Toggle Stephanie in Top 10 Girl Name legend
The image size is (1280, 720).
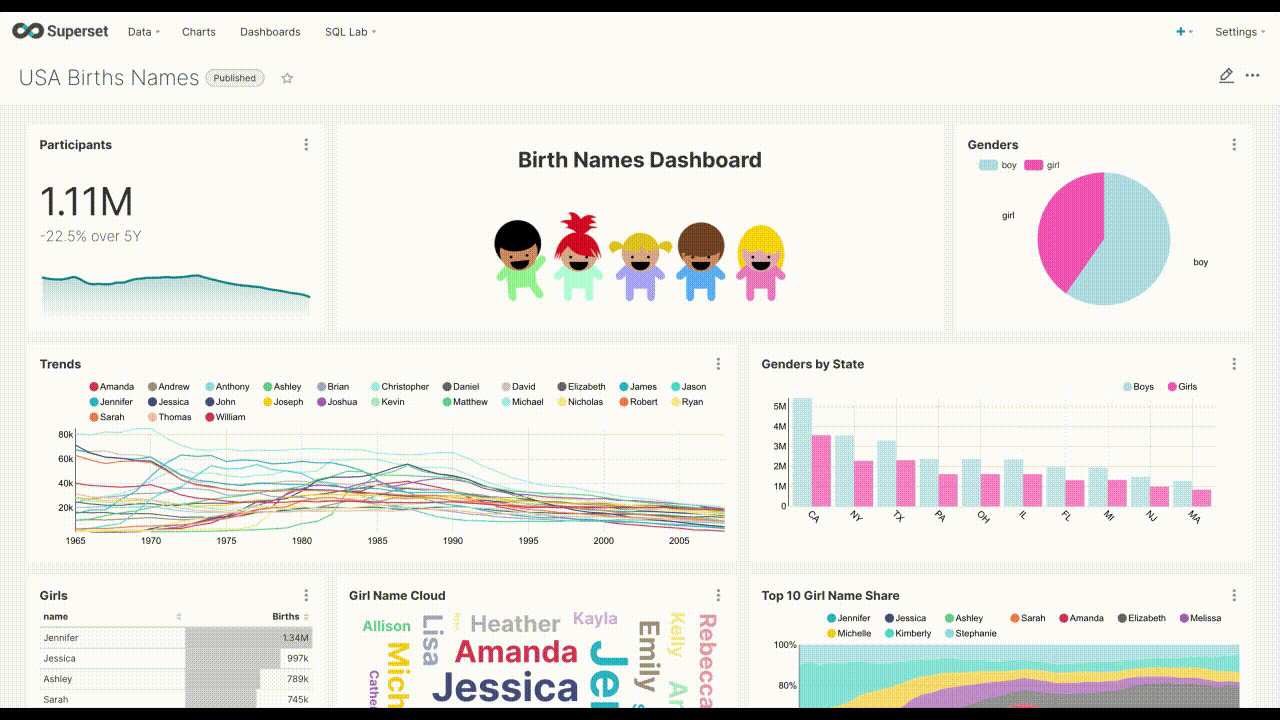(971, 633)
